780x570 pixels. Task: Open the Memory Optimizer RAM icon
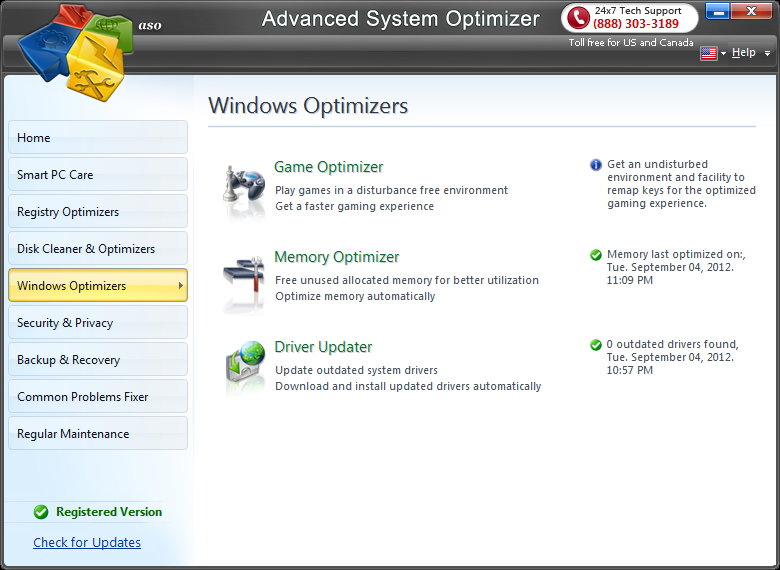click(x=244, y=275)
